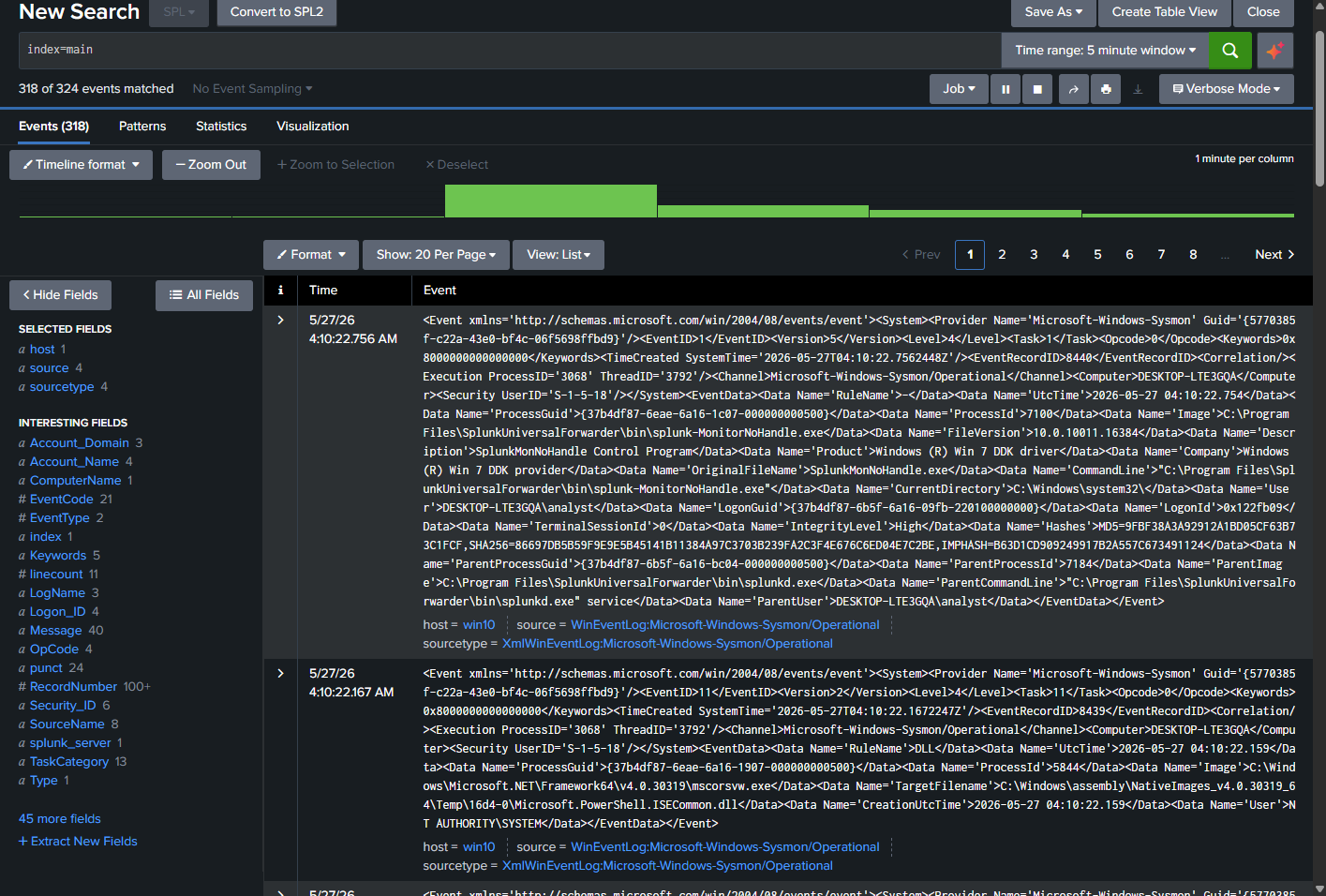This screenshot has height=896, width=1326.
Task: Click the Zoom Out button
Action: pyautogui.click(x=211, y=165)
